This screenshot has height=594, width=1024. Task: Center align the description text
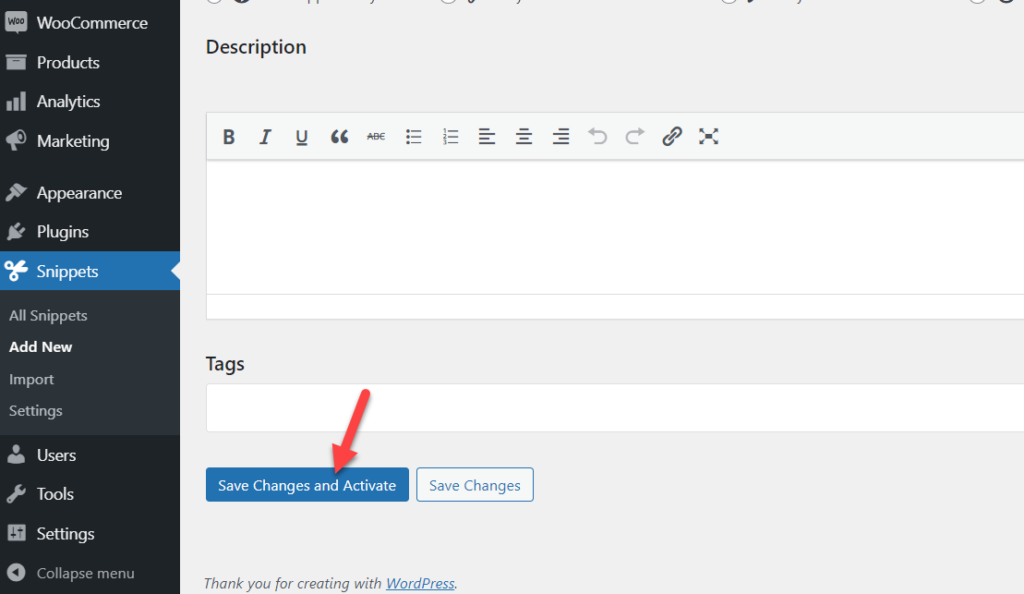pyautogui.click(x=524, y=136)
